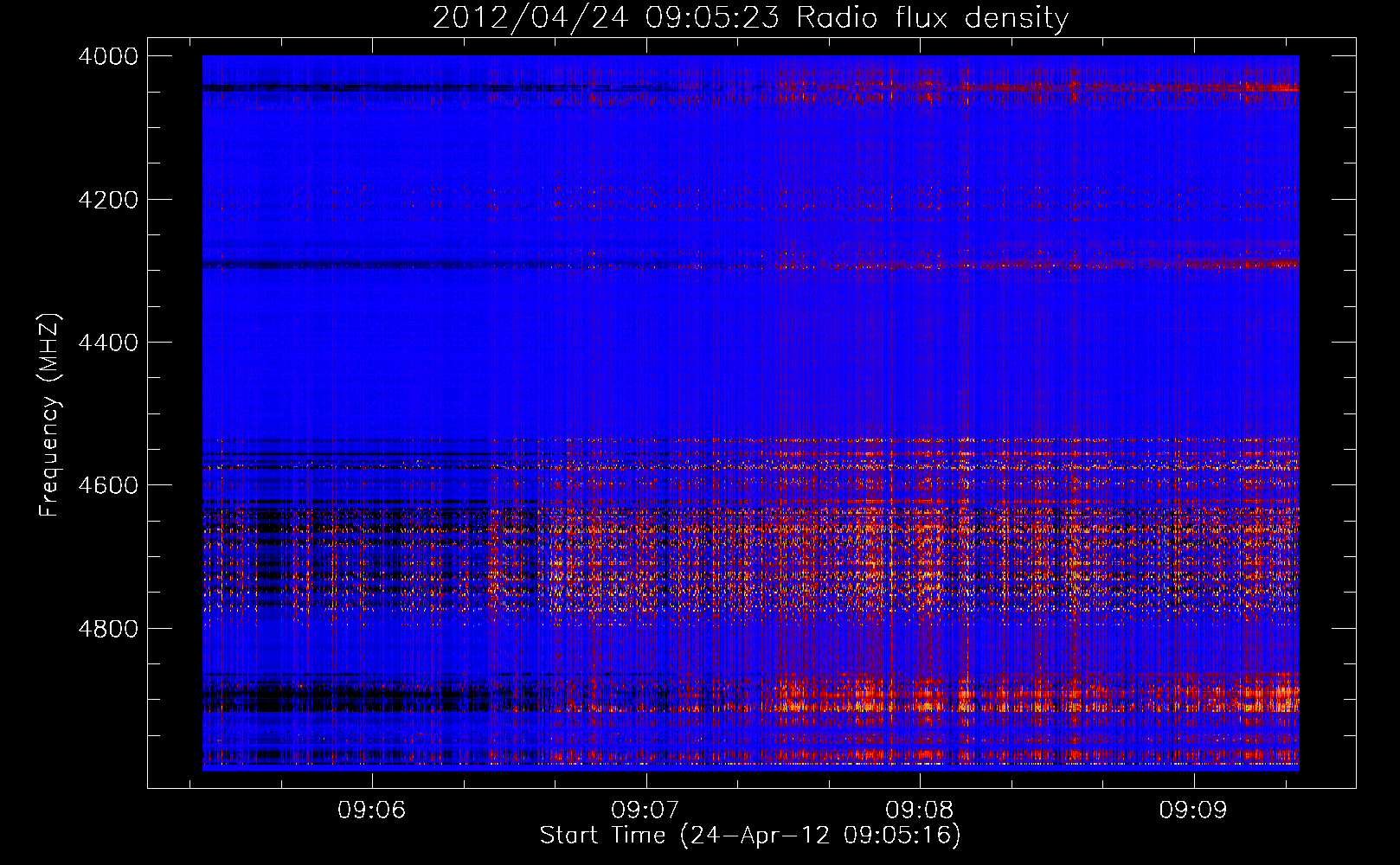
Task: Click the '09:06' time axis label
Action: 372,811
